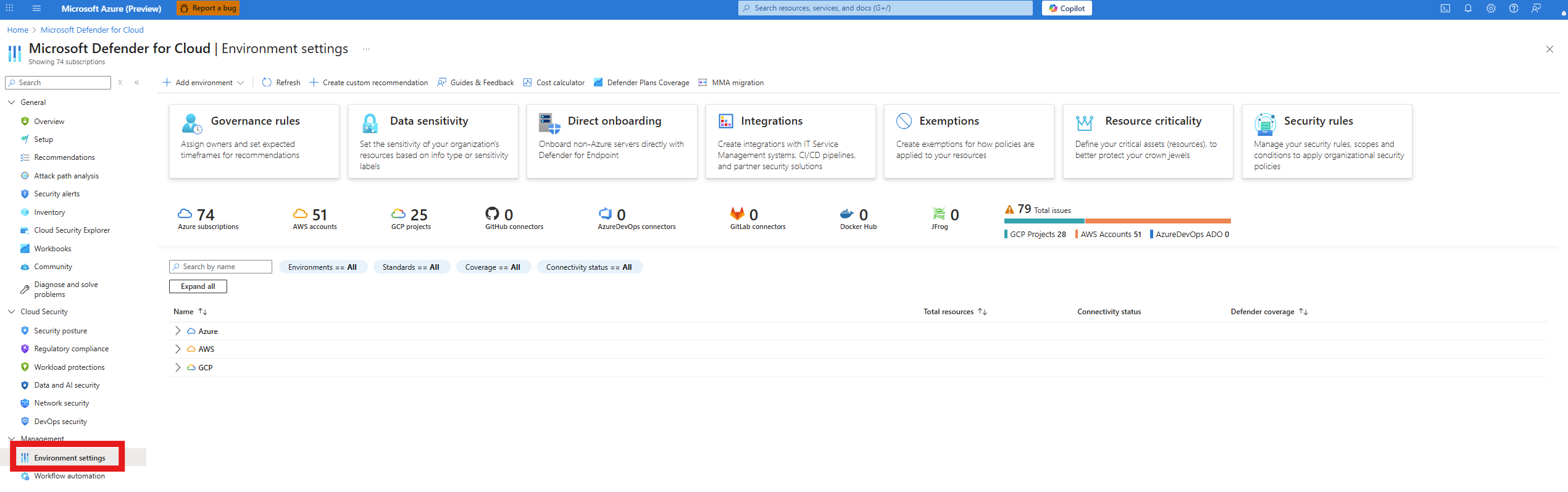1568x492 pixels.
Task: Refresh the environment list
Action: pos(281,83)
